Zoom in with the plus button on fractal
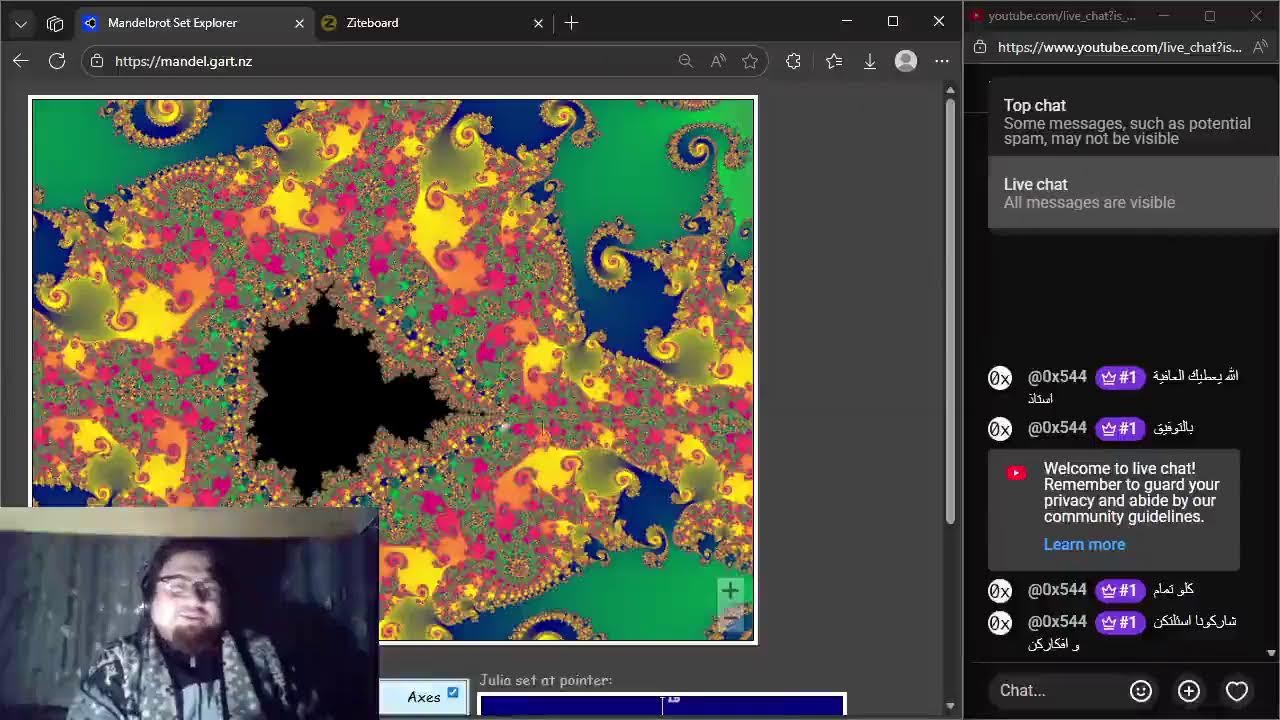1280x720 pixels. coord(730,590)
